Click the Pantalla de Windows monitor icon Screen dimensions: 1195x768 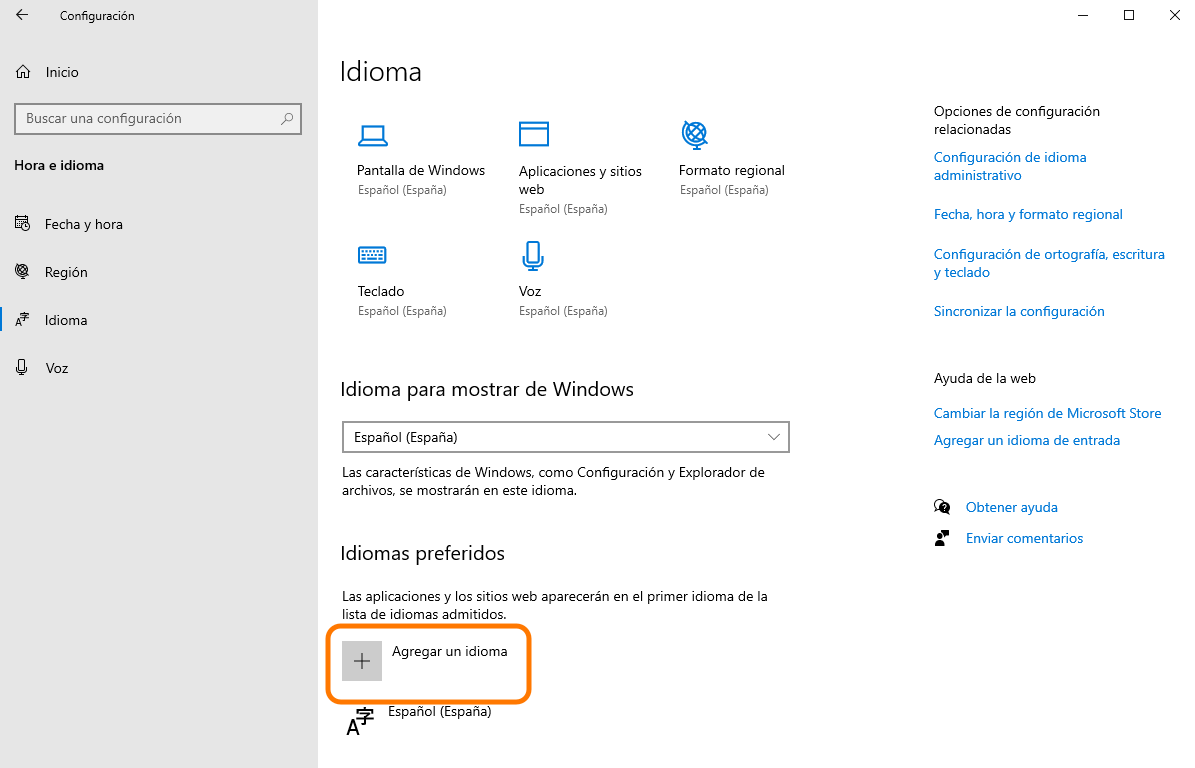(x=372, y=135)
